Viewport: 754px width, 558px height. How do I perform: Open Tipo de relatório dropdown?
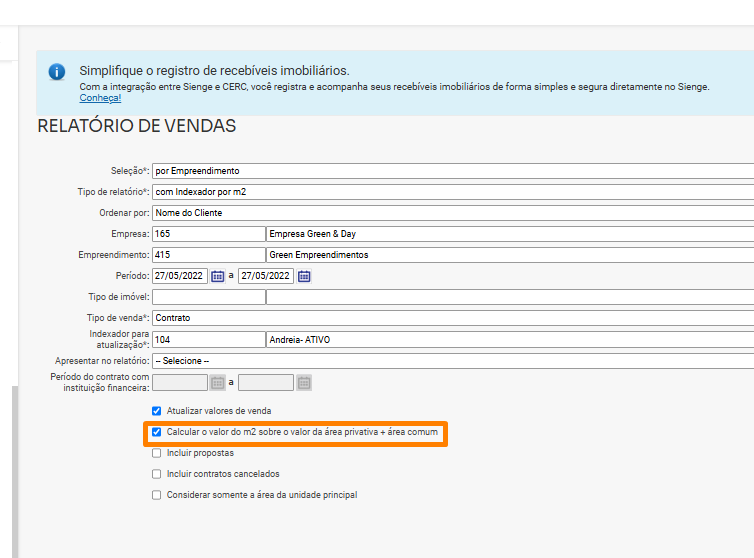(453, 192)
